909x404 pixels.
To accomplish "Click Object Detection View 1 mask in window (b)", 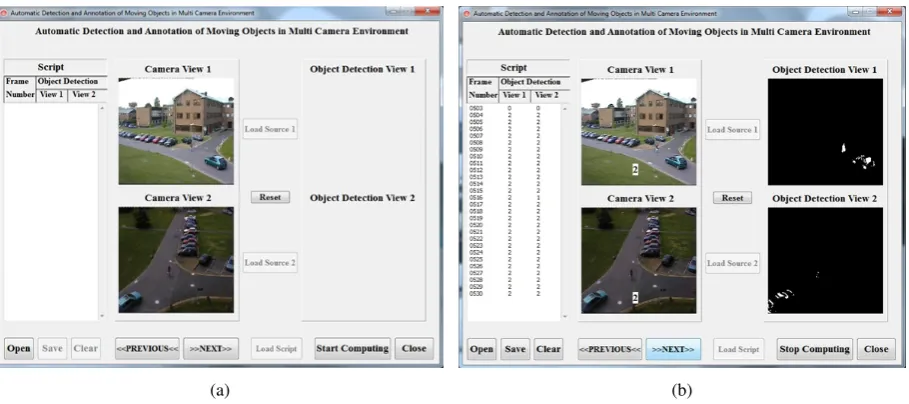I will coord(826,132).
